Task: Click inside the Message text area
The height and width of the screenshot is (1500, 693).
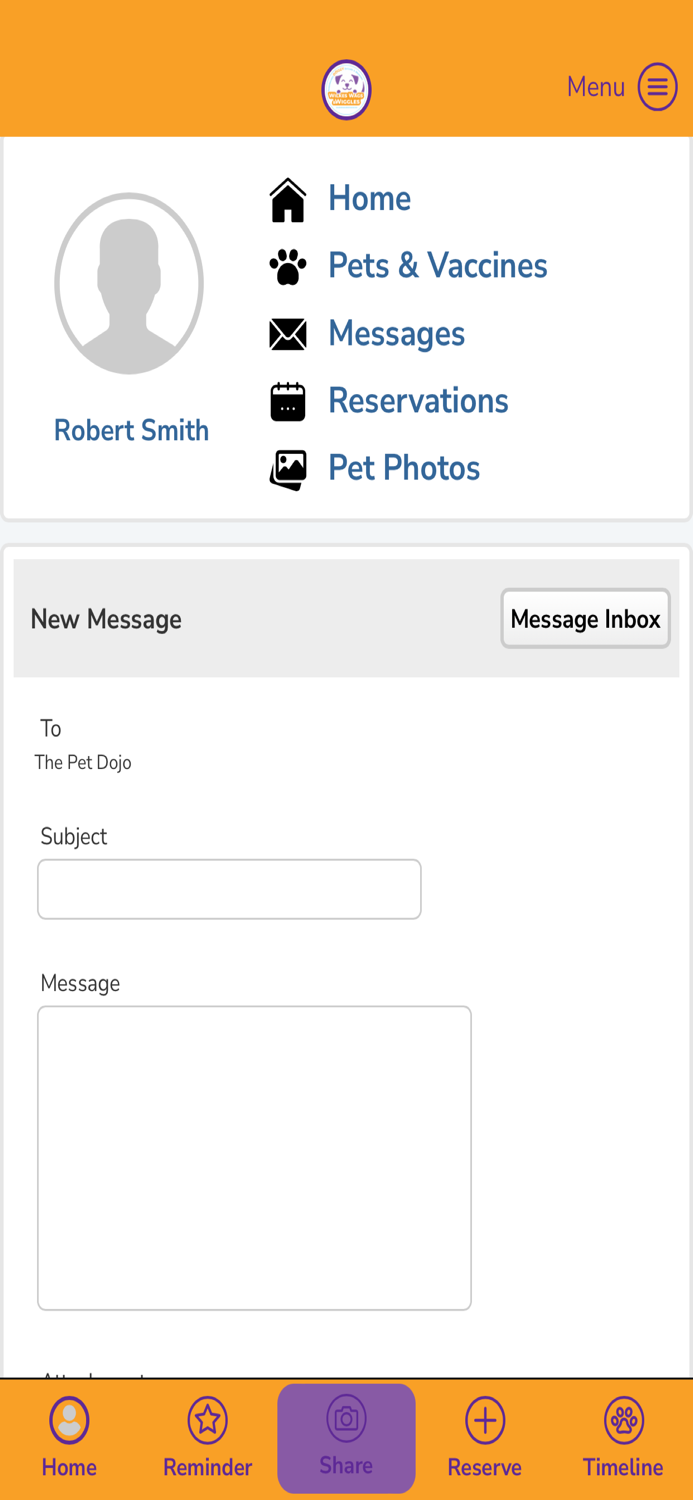Action: click(254, 1157)
